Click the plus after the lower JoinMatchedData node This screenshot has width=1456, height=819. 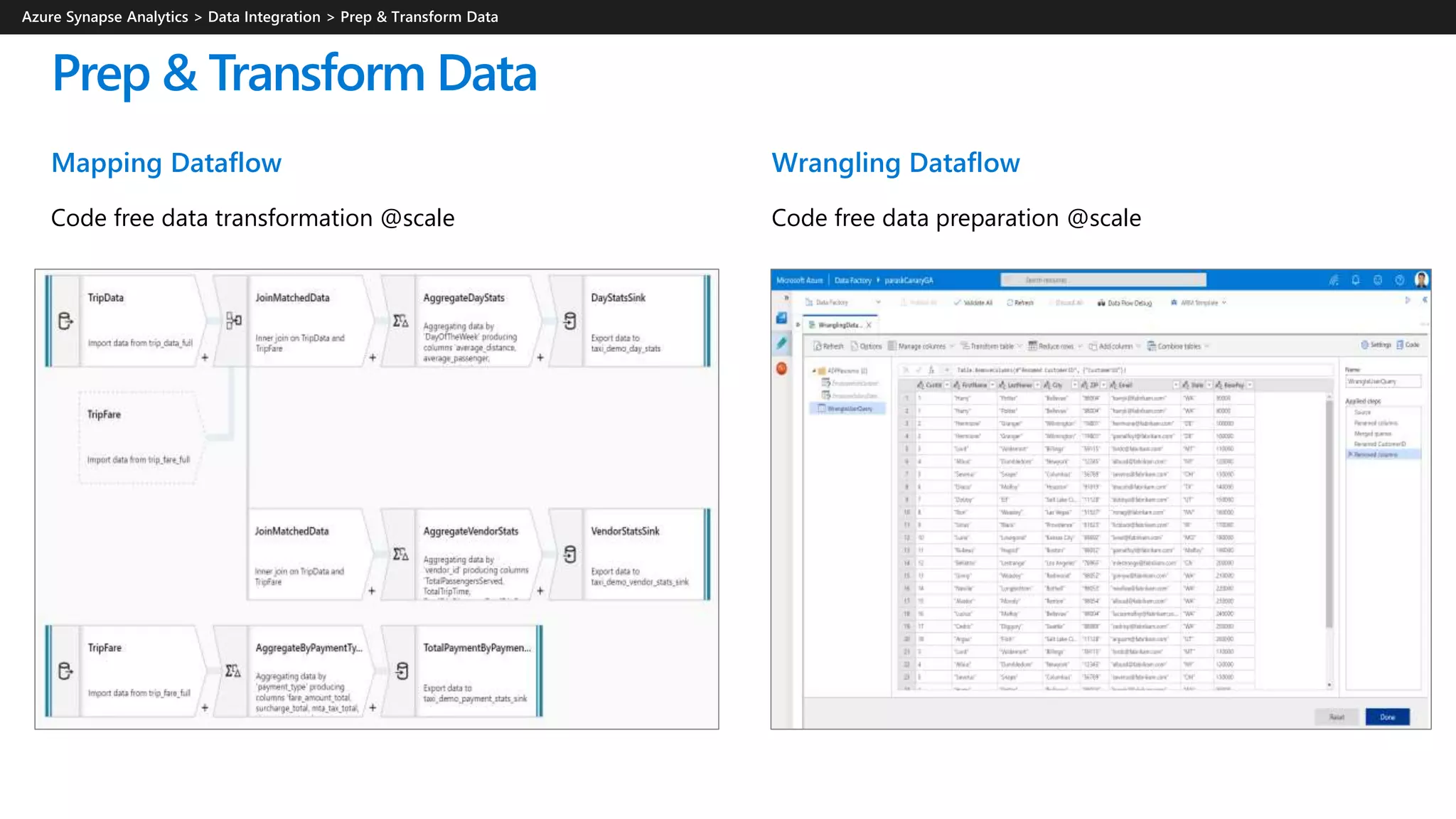(x=372, y=591)
